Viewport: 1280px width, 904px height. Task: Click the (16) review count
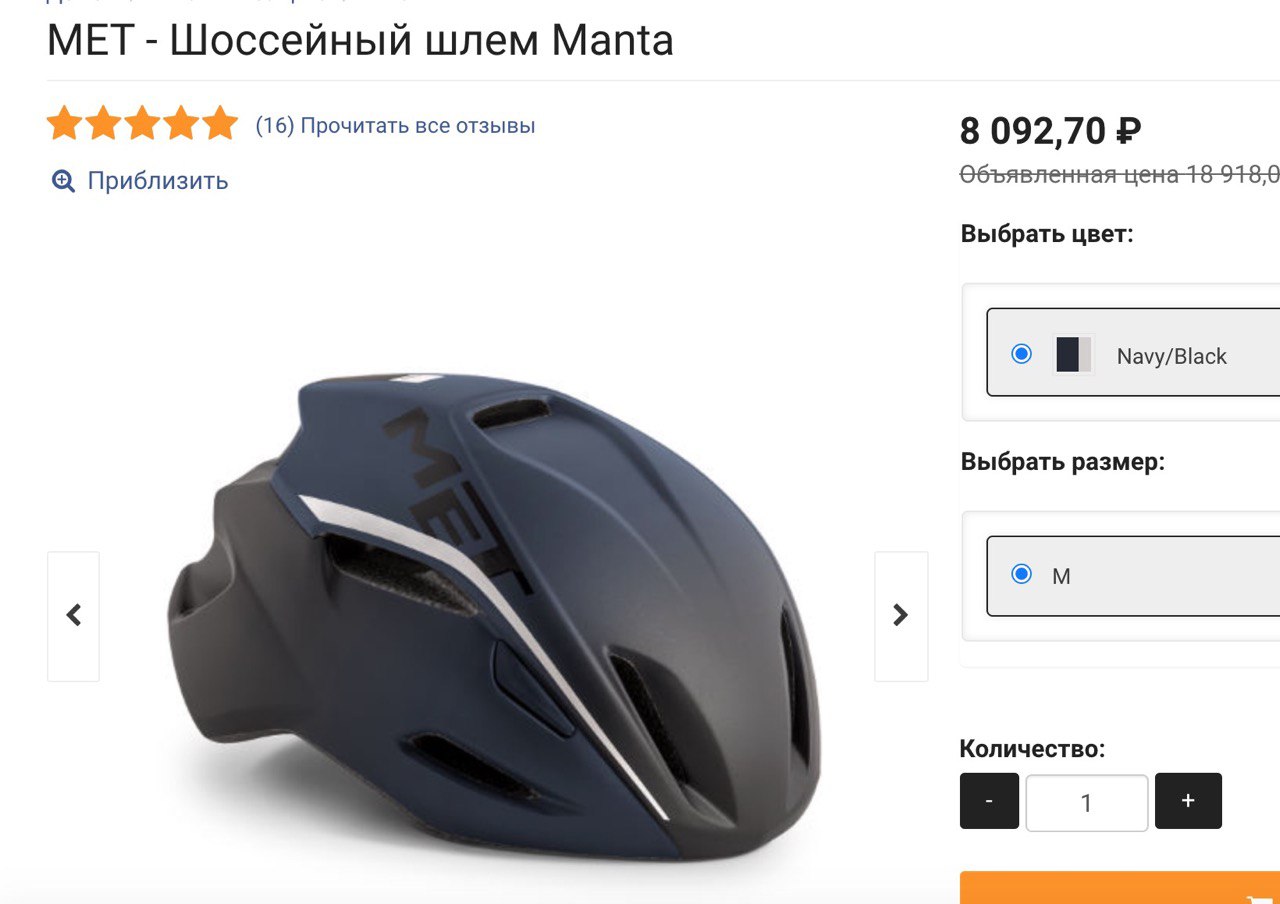(275, 126)
